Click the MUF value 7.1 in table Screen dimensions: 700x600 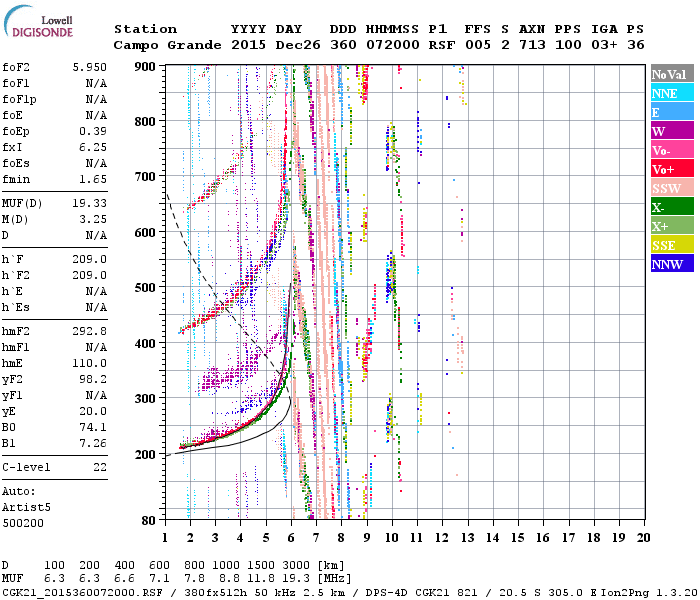(x=159, y=579)
